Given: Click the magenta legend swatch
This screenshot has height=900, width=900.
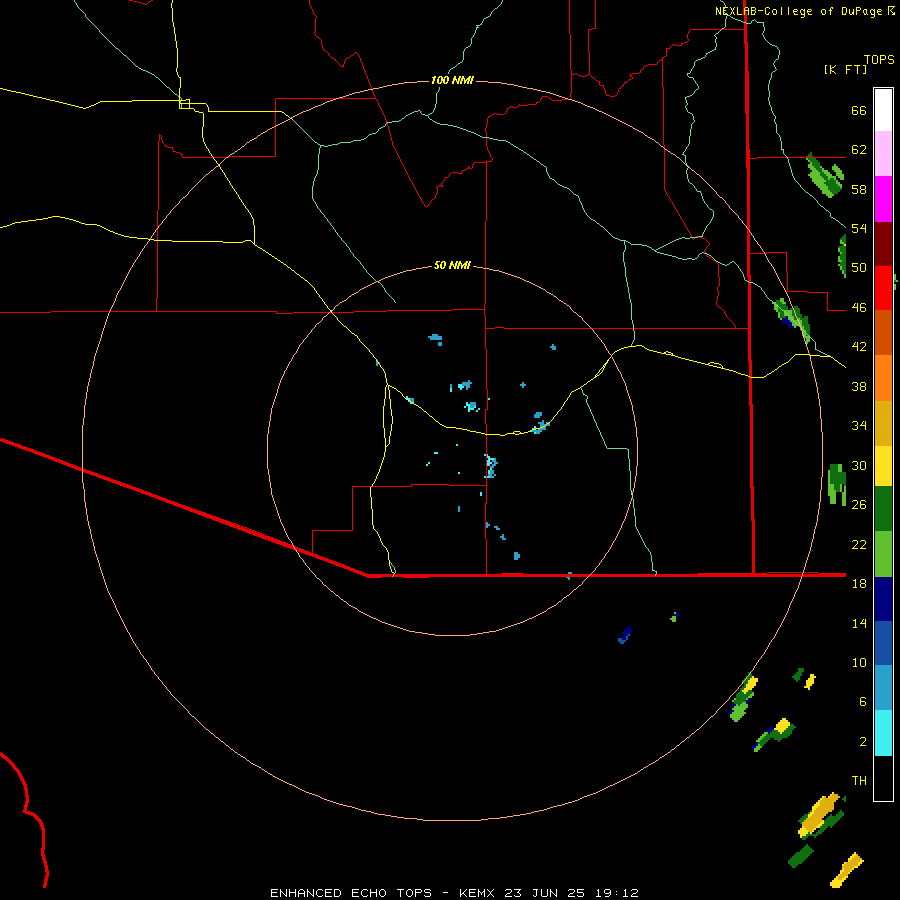Looking at the screenshot, I should [x=883, y=199].
